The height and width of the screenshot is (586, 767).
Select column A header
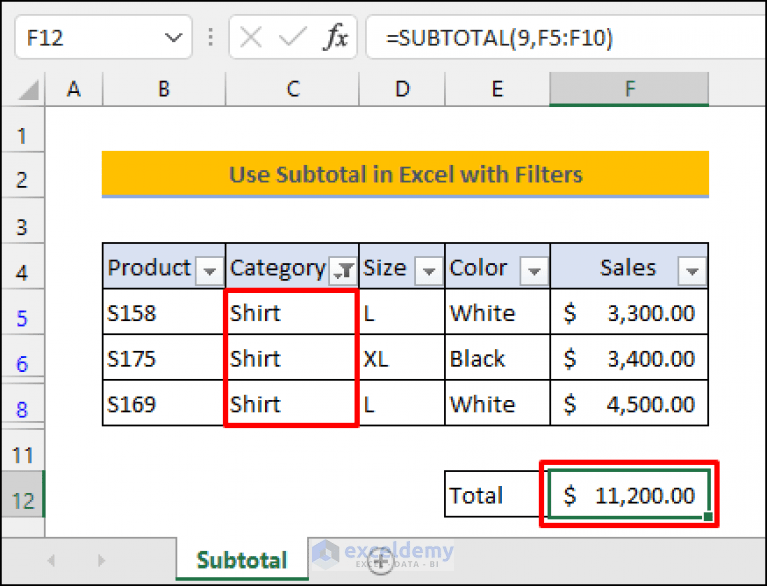74,89
